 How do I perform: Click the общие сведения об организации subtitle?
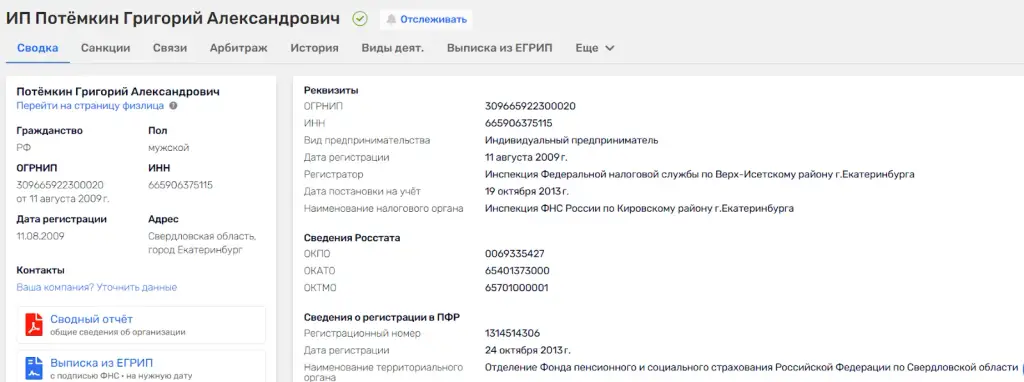point(118,332)
